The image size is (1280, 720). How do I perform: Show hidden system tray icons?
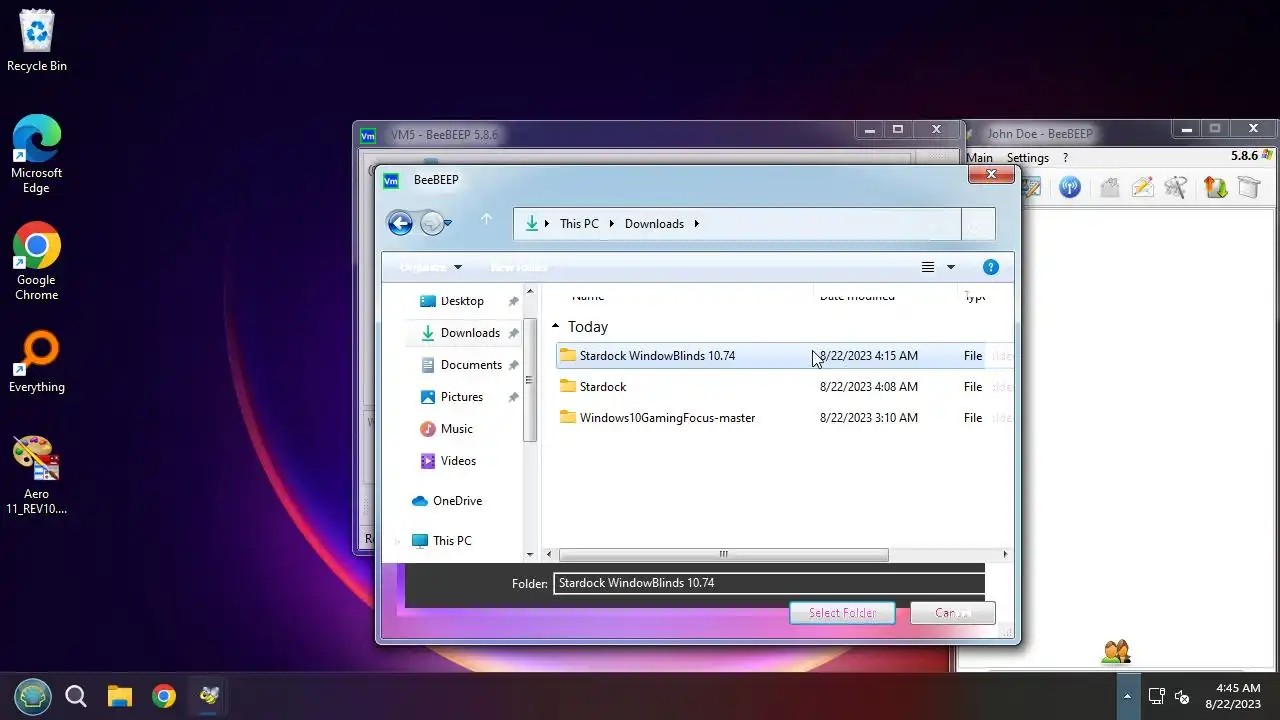tap(1127, 696)
